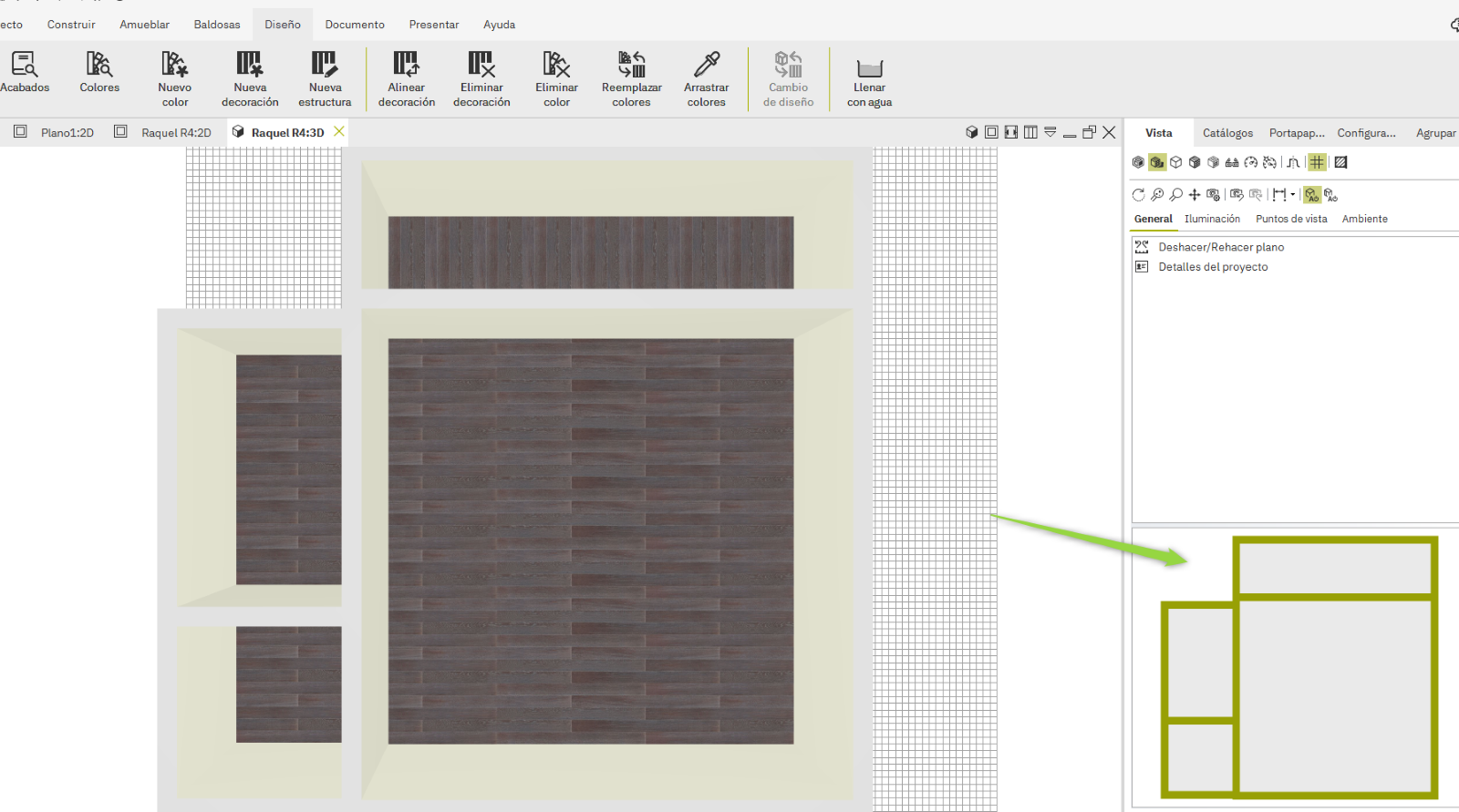Screen dimensions: 1459x812
Task: Expand the measurement tool dropdown arrow
Action: click(1293, 194)
